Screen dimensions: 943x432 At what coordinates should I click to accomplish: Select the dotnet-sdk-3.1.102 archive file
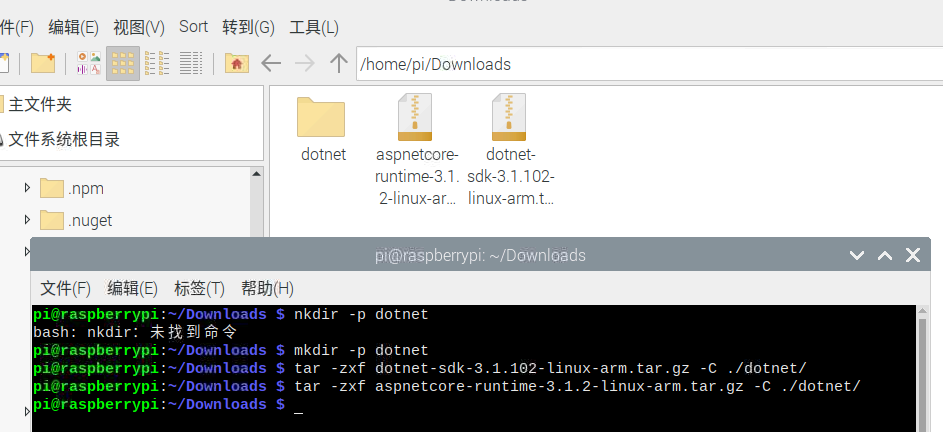(511, 150)
